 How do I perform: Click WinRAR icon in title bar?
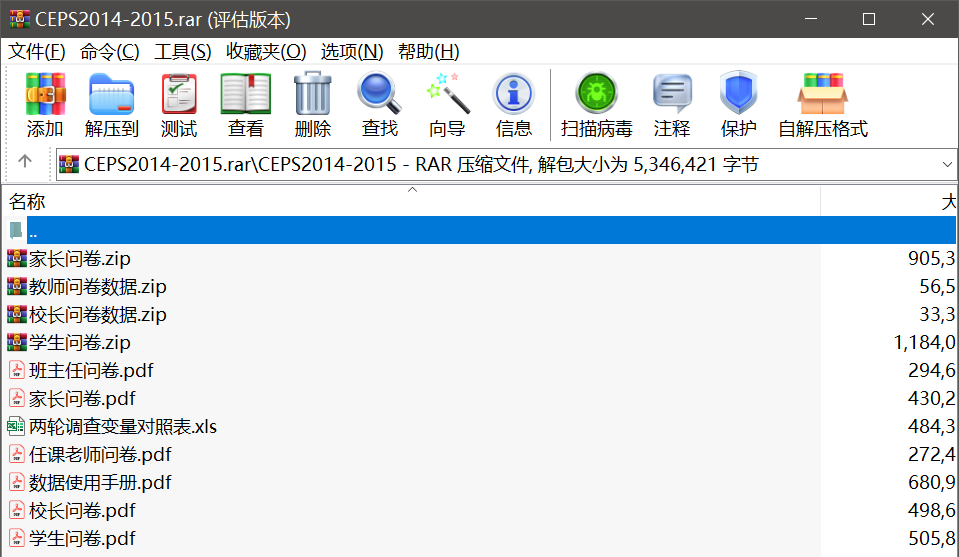point(20,19)
